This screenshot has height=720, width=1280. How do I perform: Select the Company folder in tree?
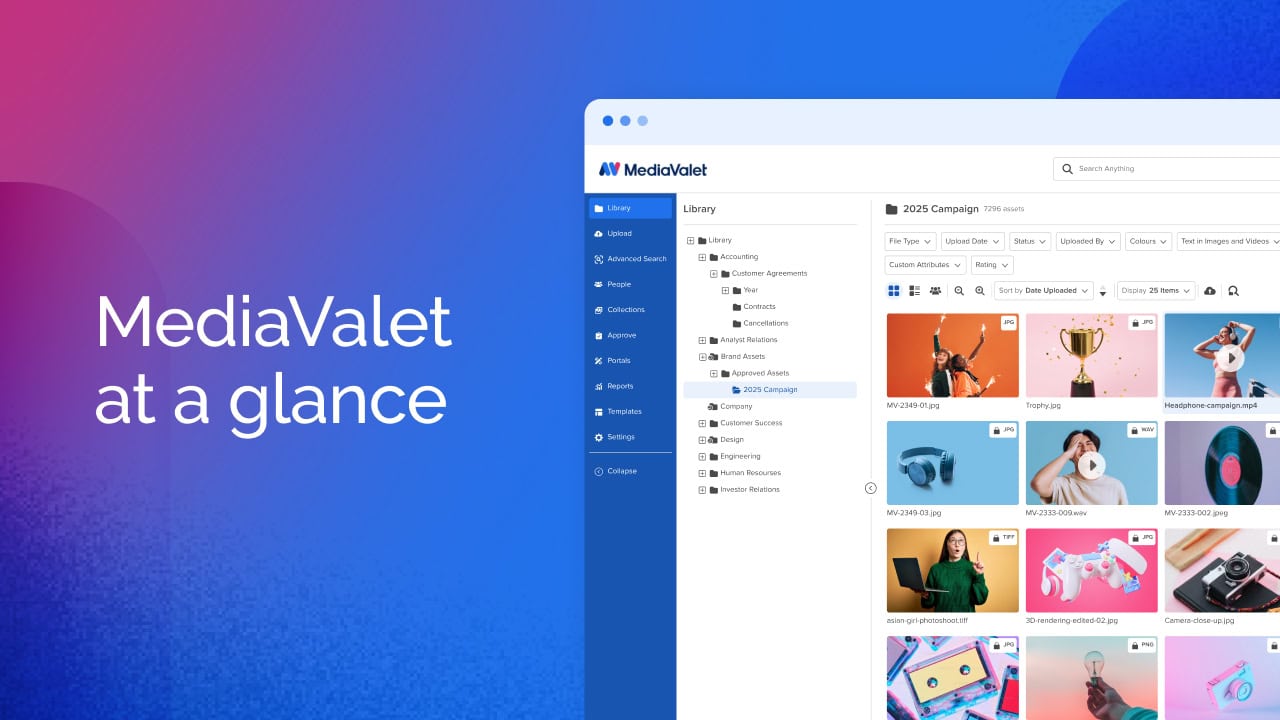[x=730, y=407]
